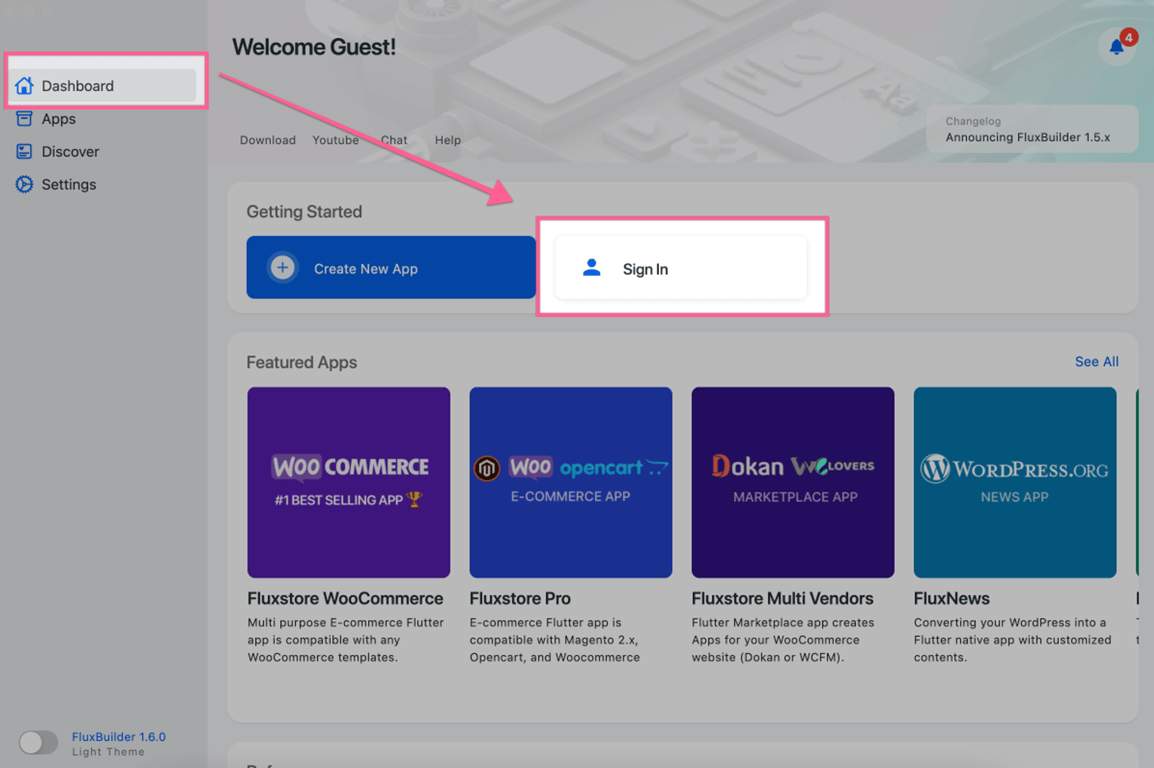Click the Discover icon in sidebar
The height and width of the screenshot is (768, 1154).
click(x=24, y=152)
